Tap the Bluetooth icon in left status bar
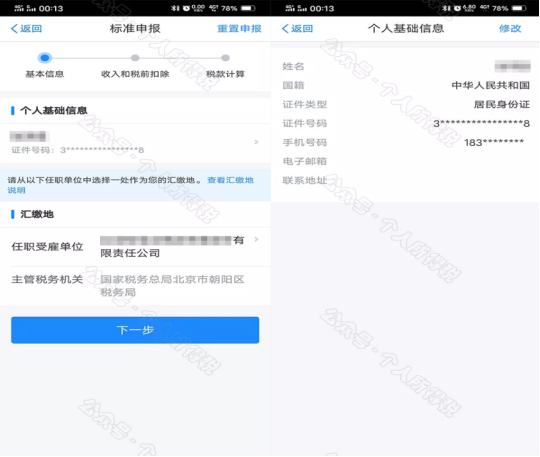Viewport: 540px width, 457px height. click(175, 8)
